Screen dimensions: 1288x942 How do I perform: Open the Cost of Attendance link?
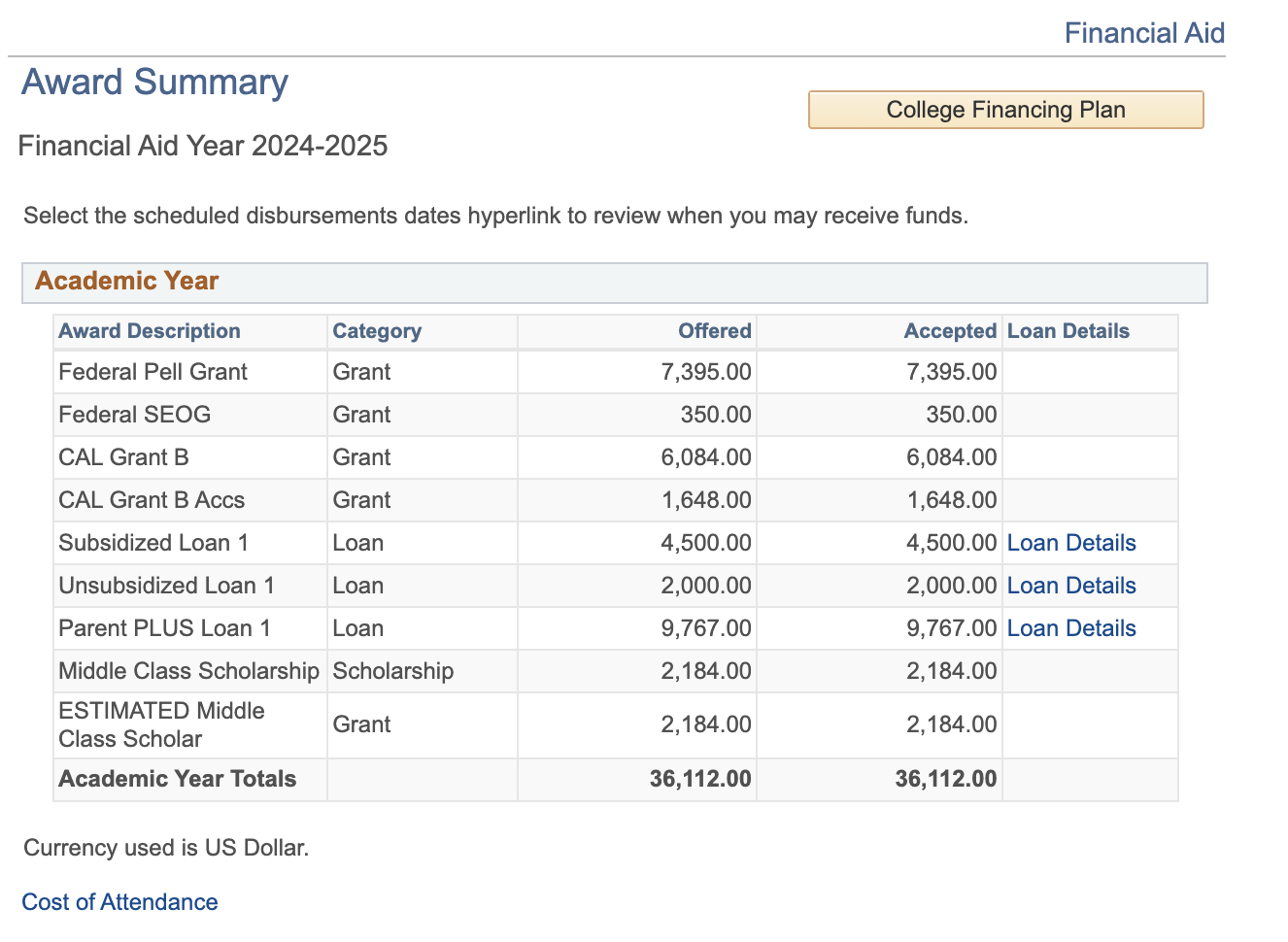(x=119, y=902)
